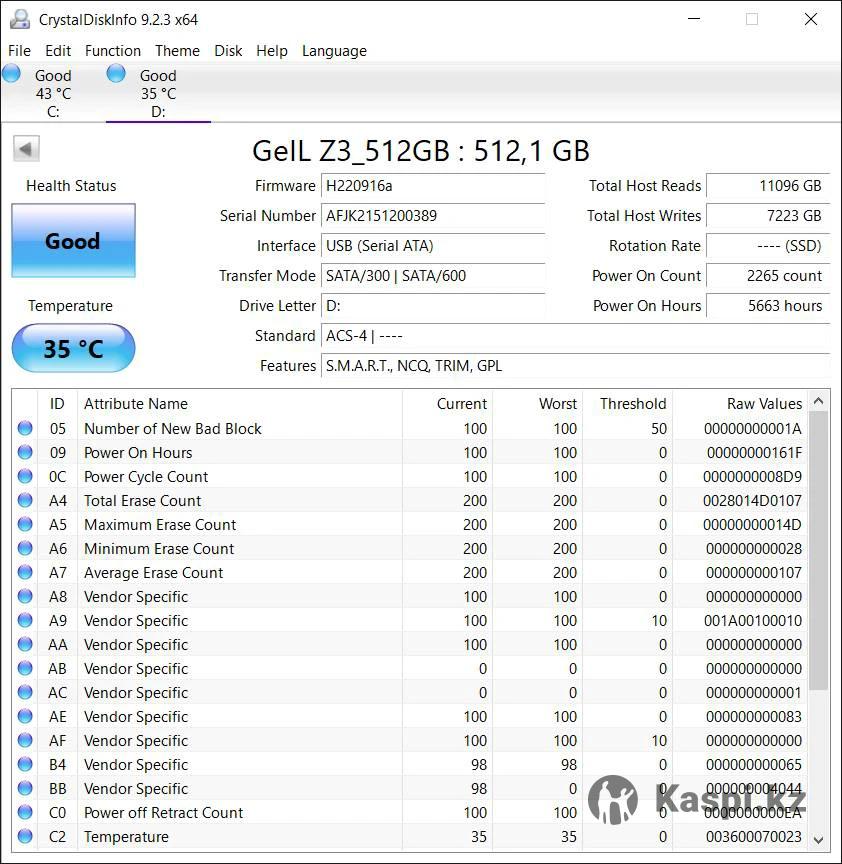
Task: Click status orb of Power off Retract Count row
Action: [x=25, y=812]
